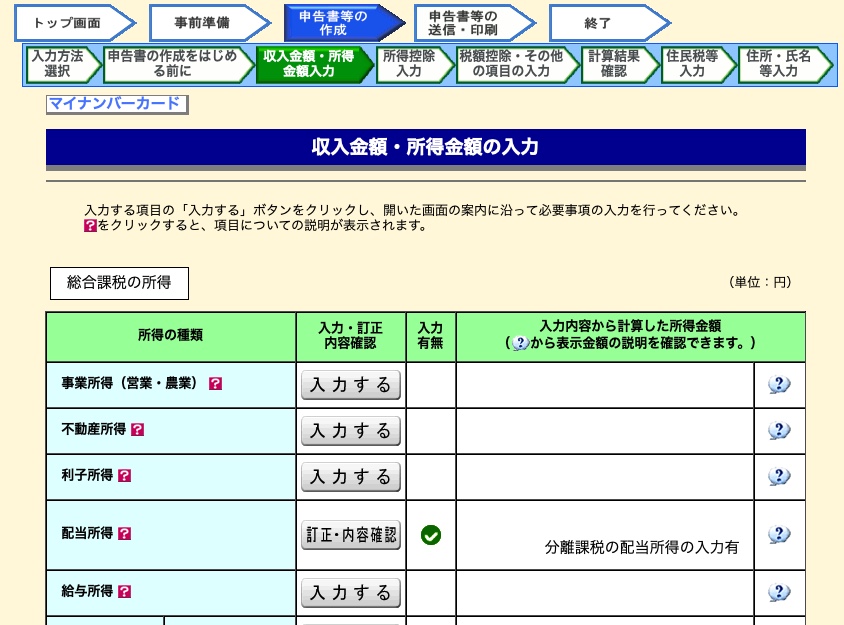
Task: Show amount explanation bubble in 給与所得 row
Action: 779,592
